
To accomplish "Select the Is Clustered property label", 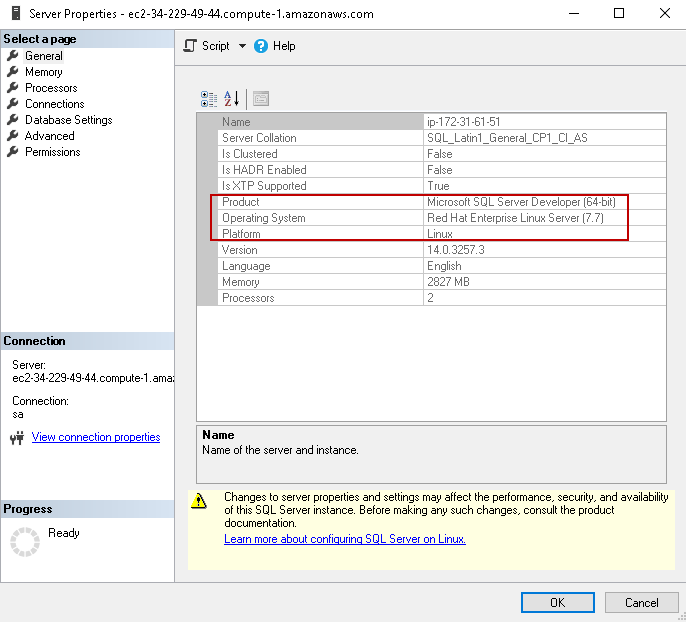I will [249, 154].
